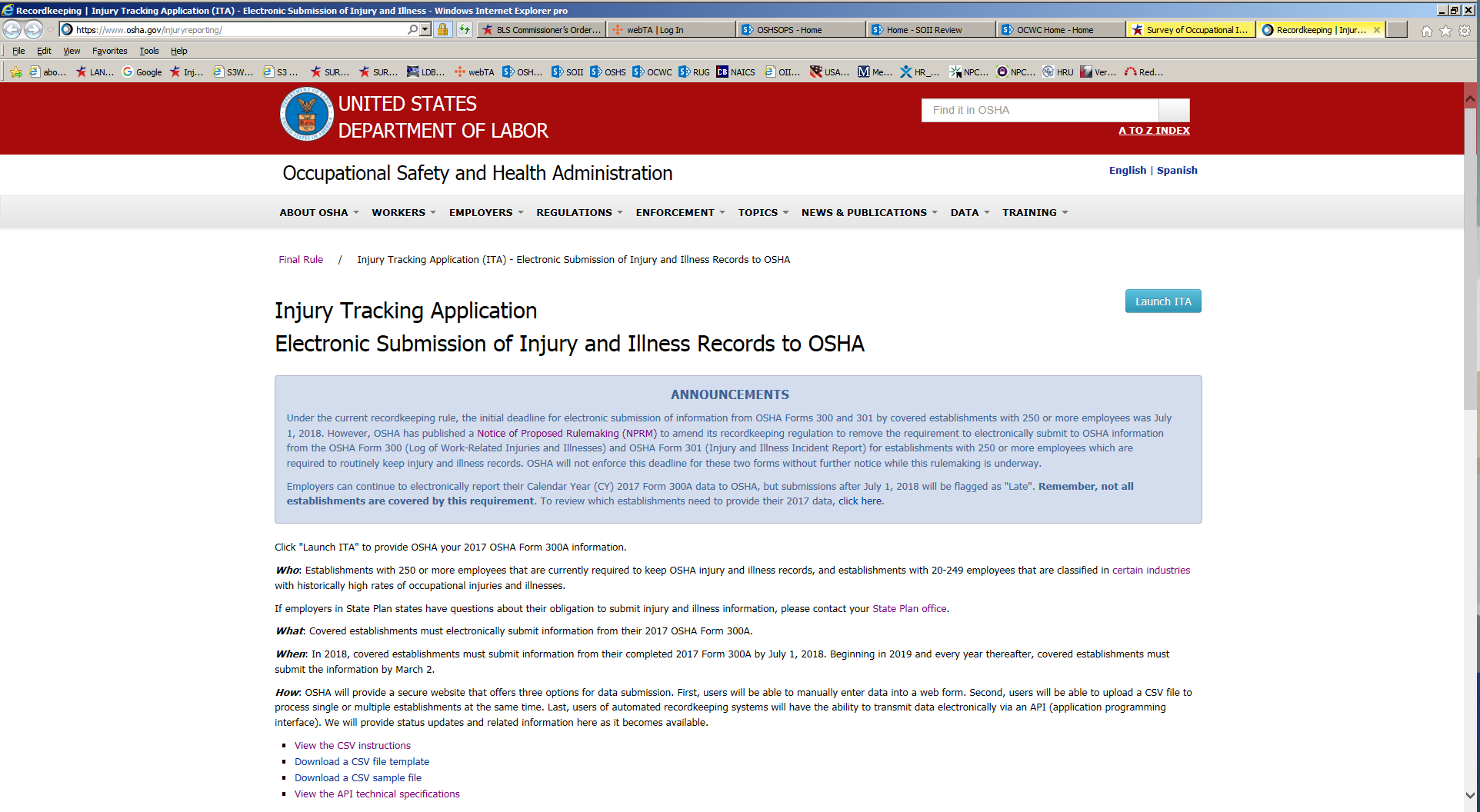This screenshot has height=812, width=1480.
Task: Open the HRU bookmark
Action: point(1058,72)
